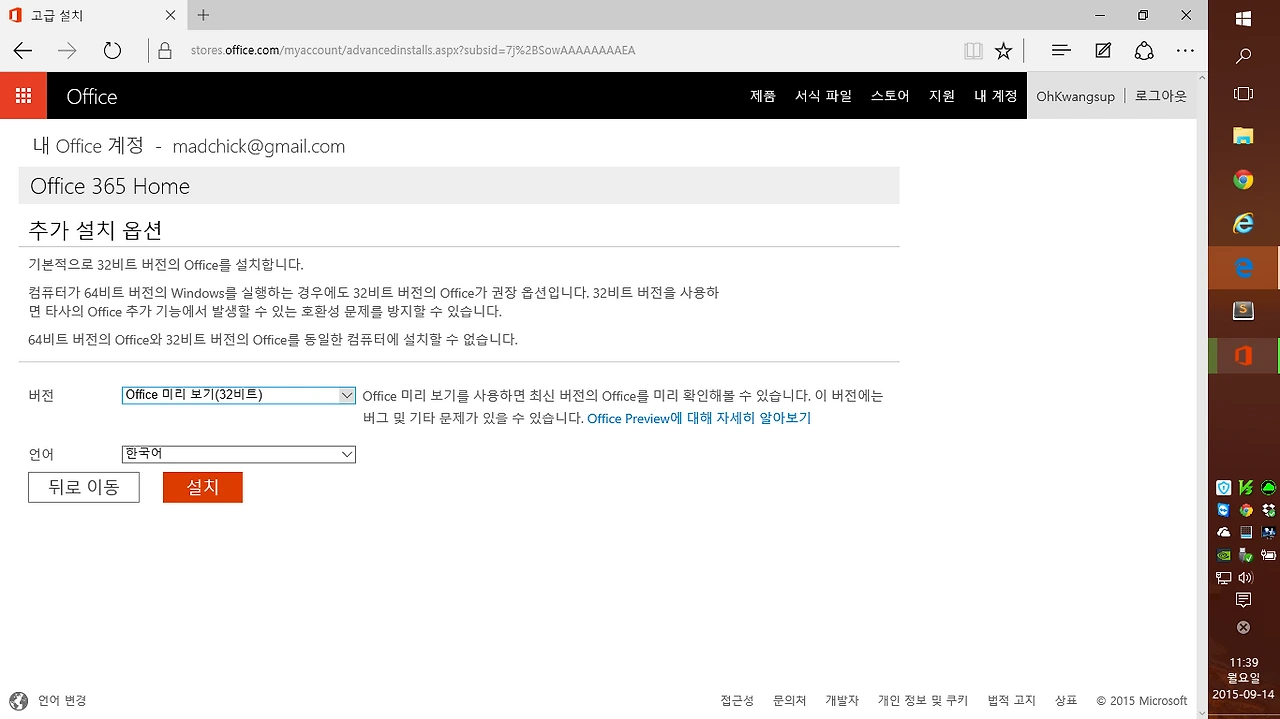This screenshot has height=719, width=1280.
Task: Click the address bar padlock icon
Action: pyautogui.click(x=166, y=50)
